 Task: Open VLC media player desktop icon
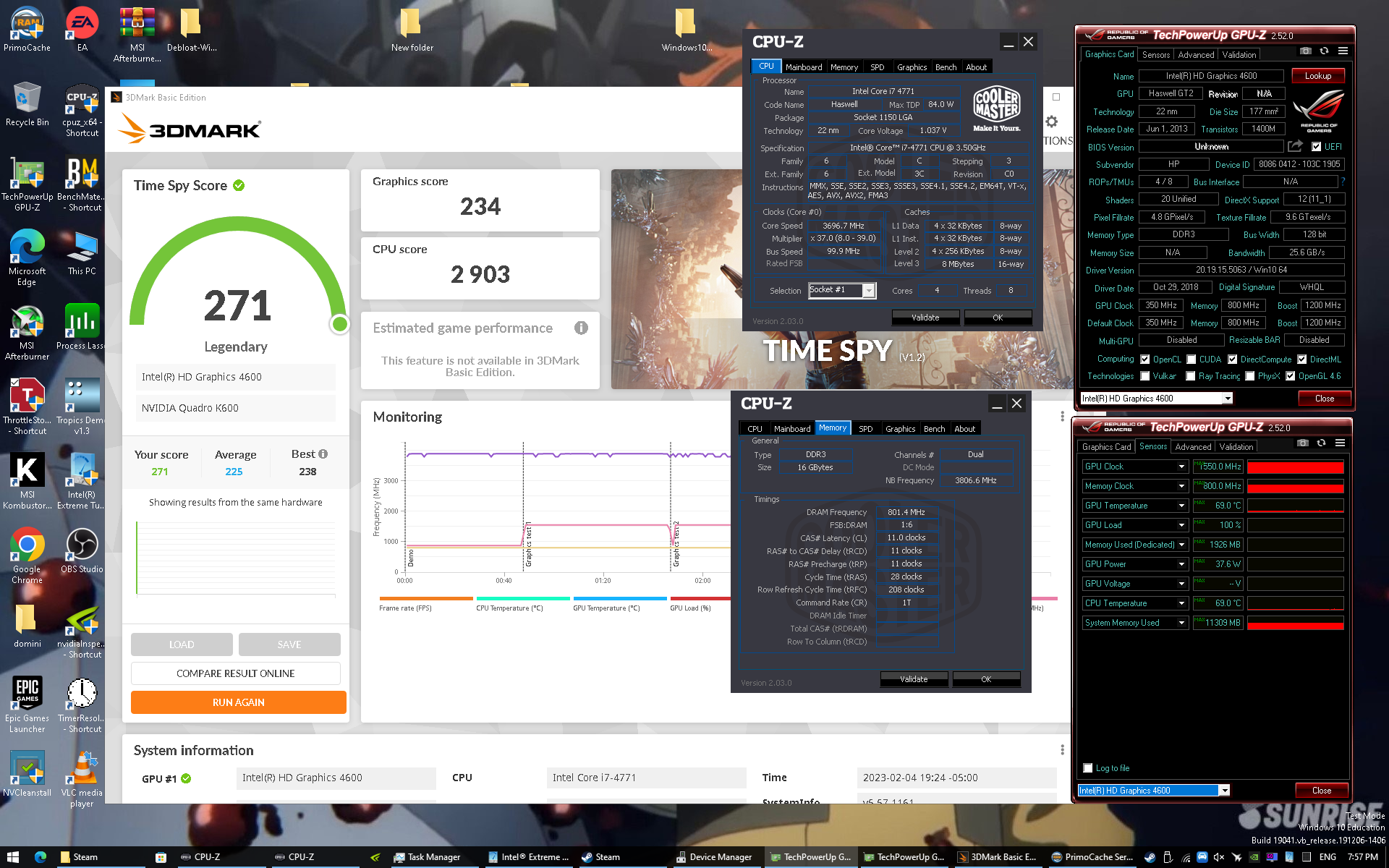pos(82,779)
